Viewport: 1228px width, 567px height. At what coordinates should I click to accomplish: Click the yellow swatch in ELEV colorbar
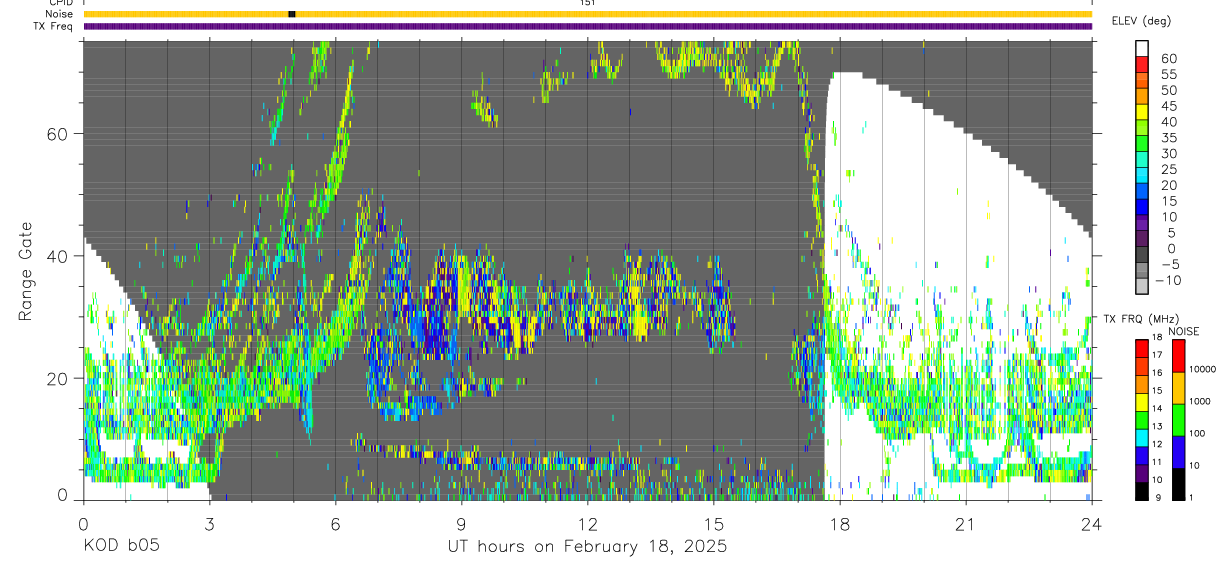coord(1142,112)
